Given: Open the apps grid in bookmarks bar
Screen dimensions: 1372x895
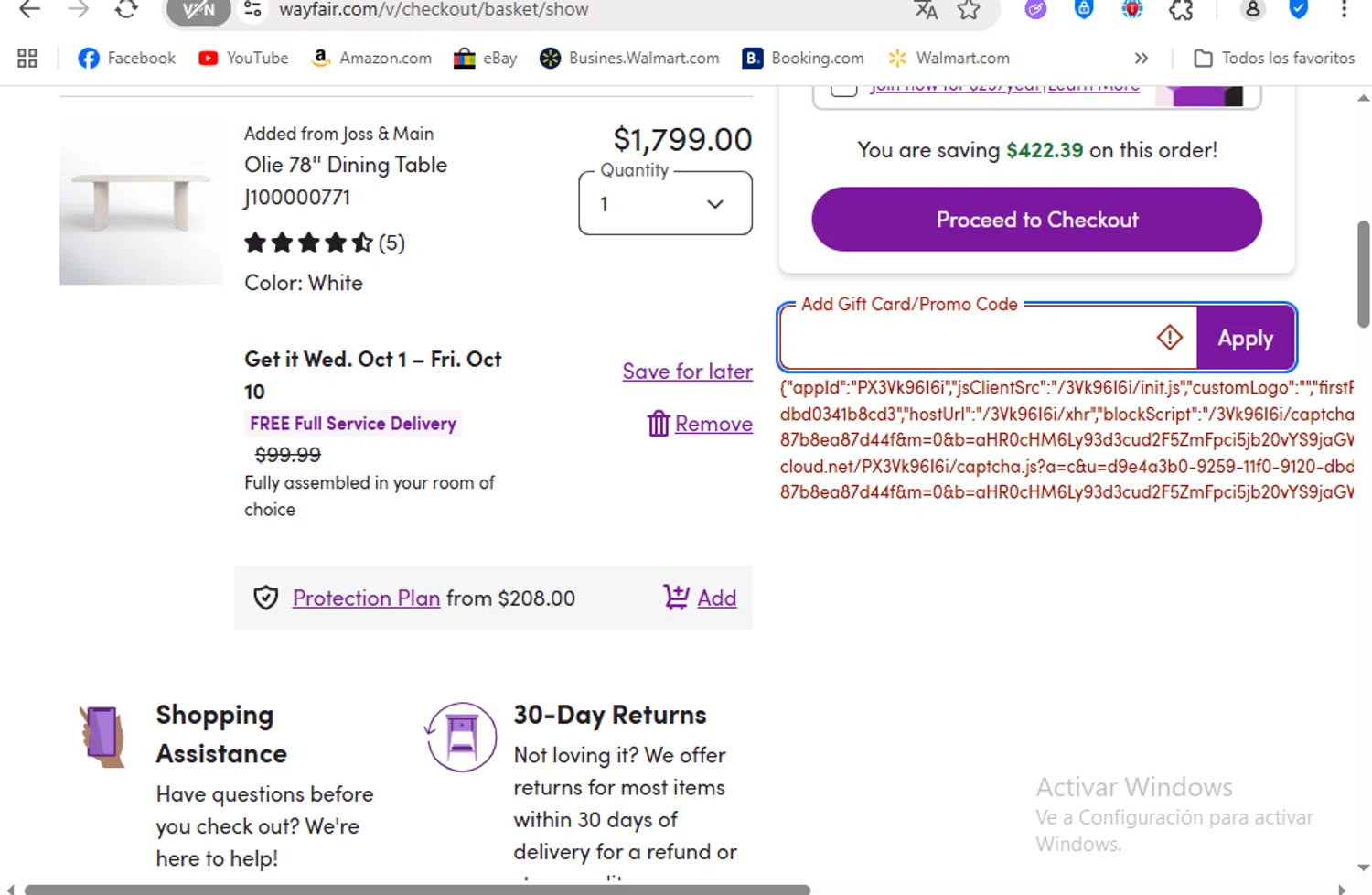Looking at the screenshot, I should point(27,59).
